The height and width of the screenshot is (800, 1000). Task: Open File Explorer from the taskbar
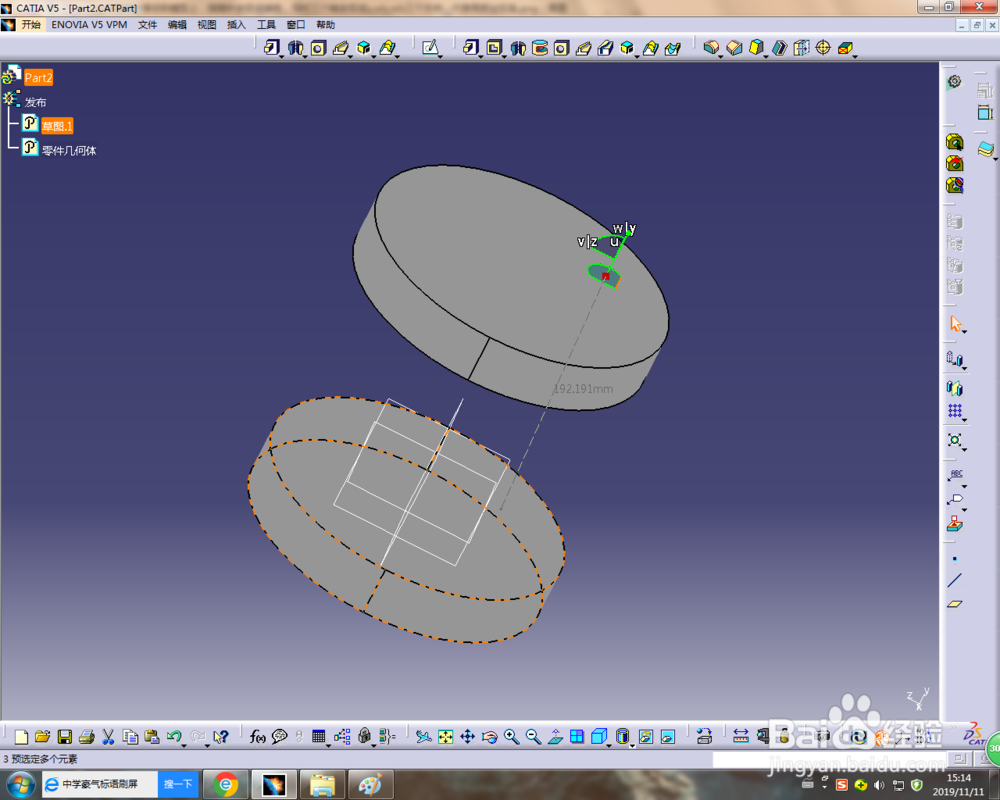click(322, 784)
